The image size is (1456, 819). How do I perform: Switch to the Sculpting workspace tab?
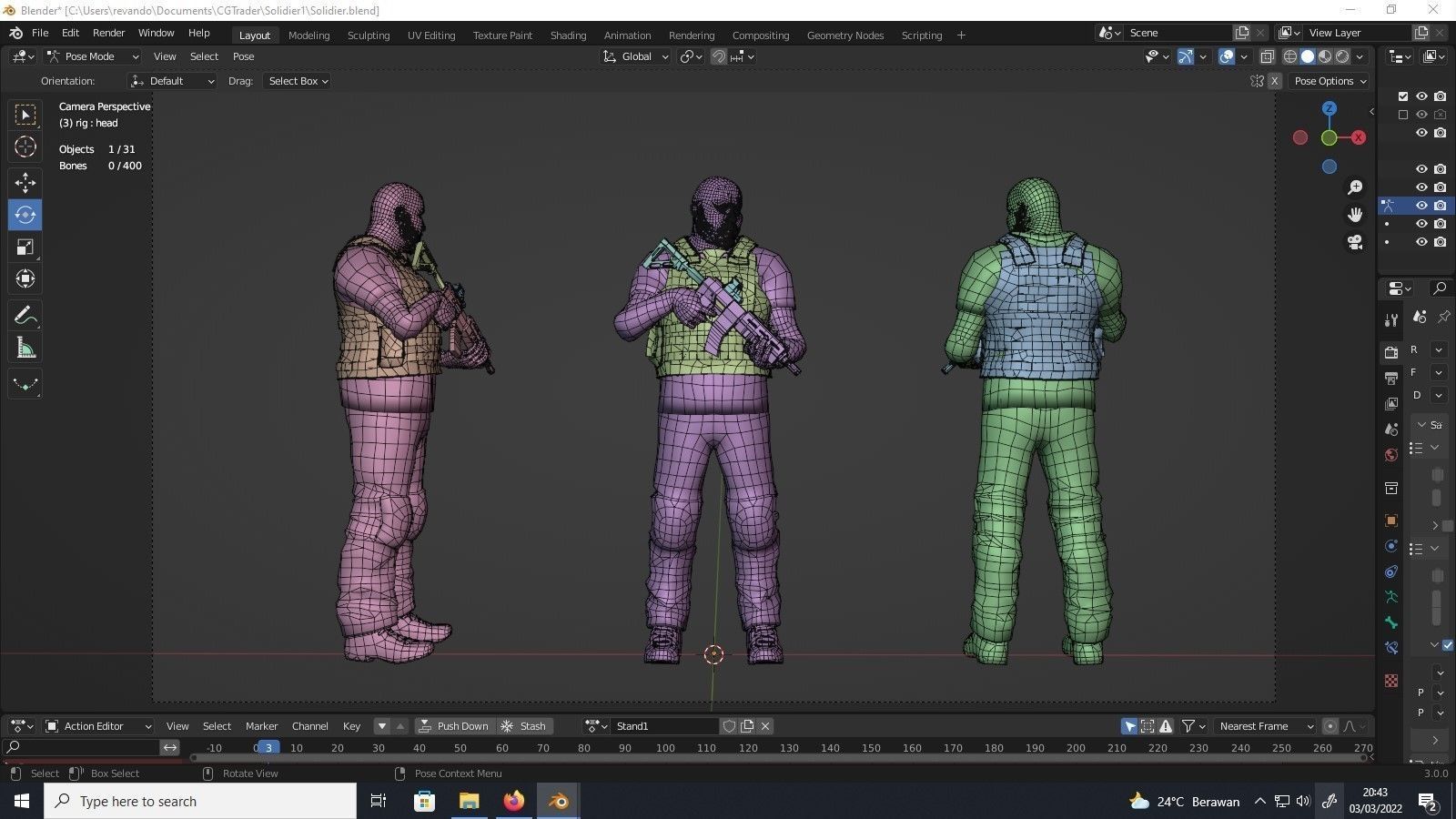tap(369, 35)
